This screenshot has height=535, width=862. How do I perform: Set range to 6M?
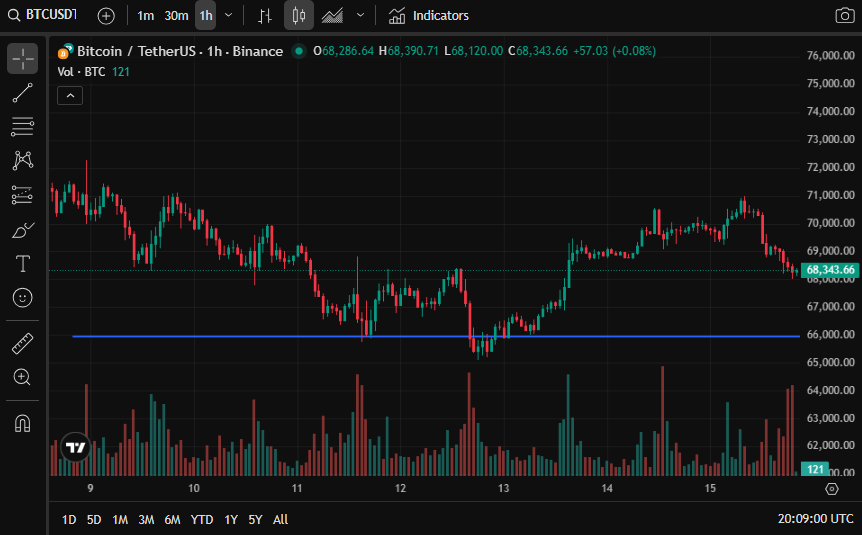pyautogui.click(x=172, y=520)
